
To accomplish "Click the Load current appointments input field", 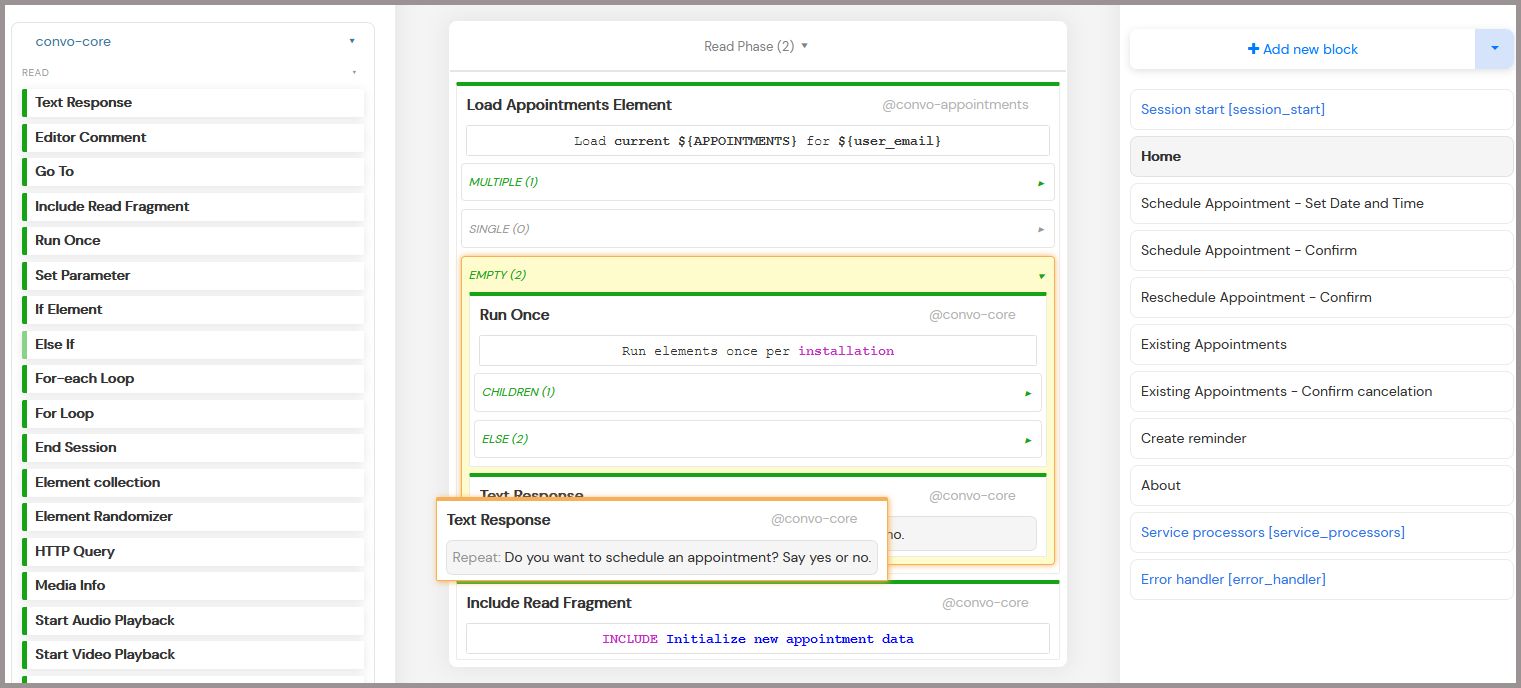I will click(x=757, y=141).
